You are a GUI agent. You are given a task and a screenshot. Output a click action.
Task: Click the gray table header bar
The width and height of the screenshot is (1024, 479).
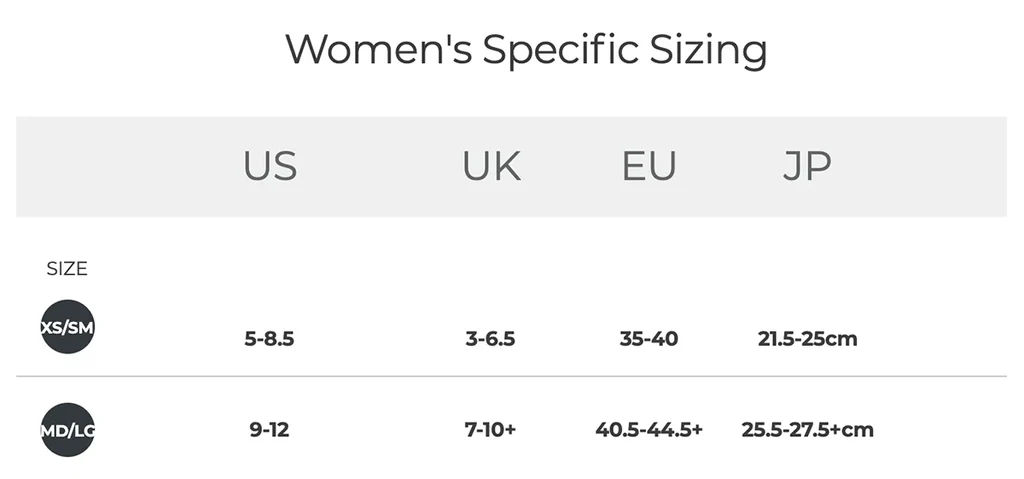[x=900, y=167]
